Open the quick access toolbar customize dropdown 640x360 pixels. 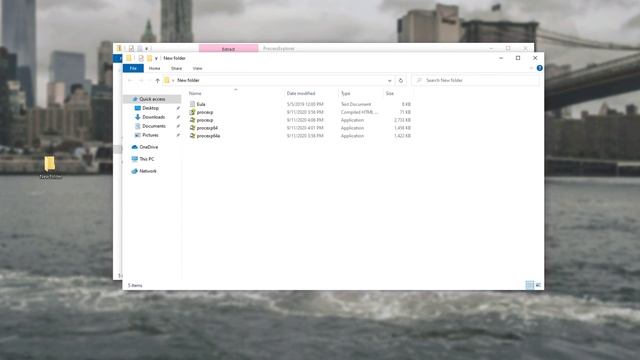pyautogui.click(x=156, y=58)
